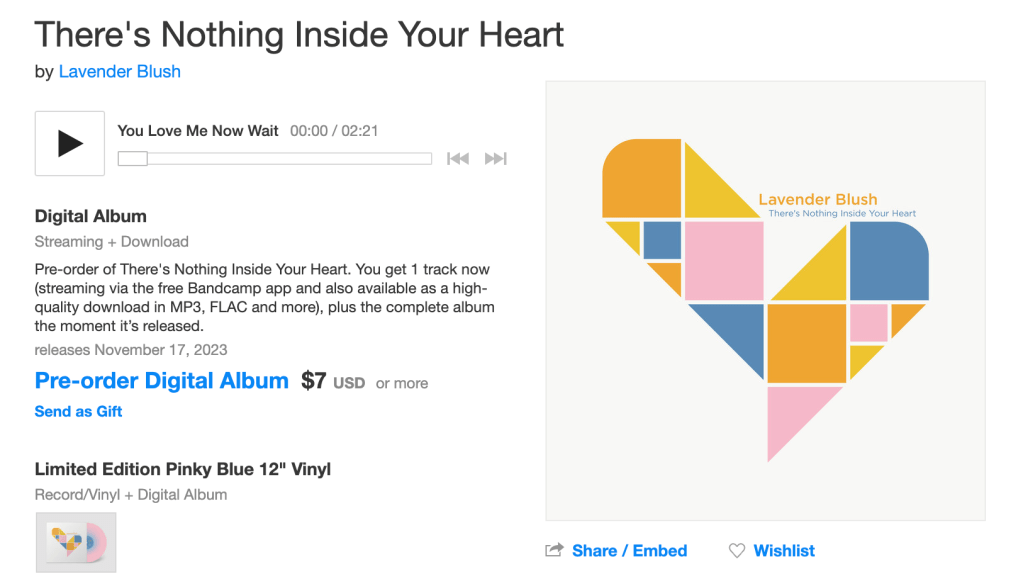The height and width of the screenshot is (574, 1023).
Task: Click Pre-order Digital Album link
Action: point(161,381)
